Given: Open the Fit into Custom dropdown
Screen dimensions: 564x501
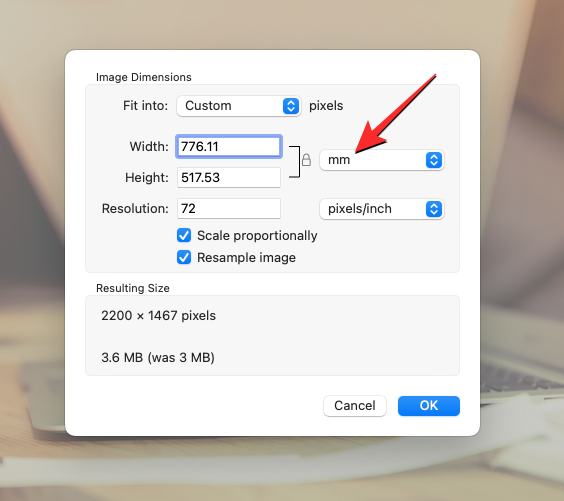Looking at the screenshot, I should click(x=238, y=106).
